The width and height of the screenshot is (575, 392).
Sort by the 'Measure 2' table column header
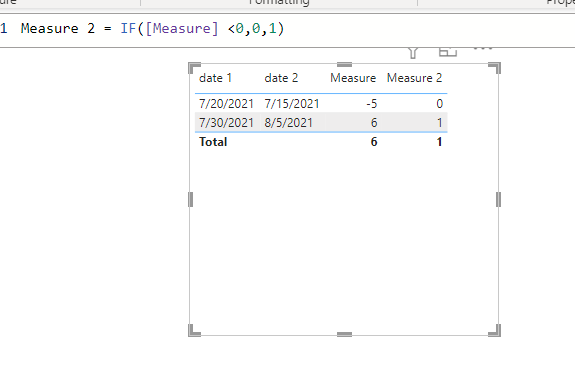[x=414, y=78]
